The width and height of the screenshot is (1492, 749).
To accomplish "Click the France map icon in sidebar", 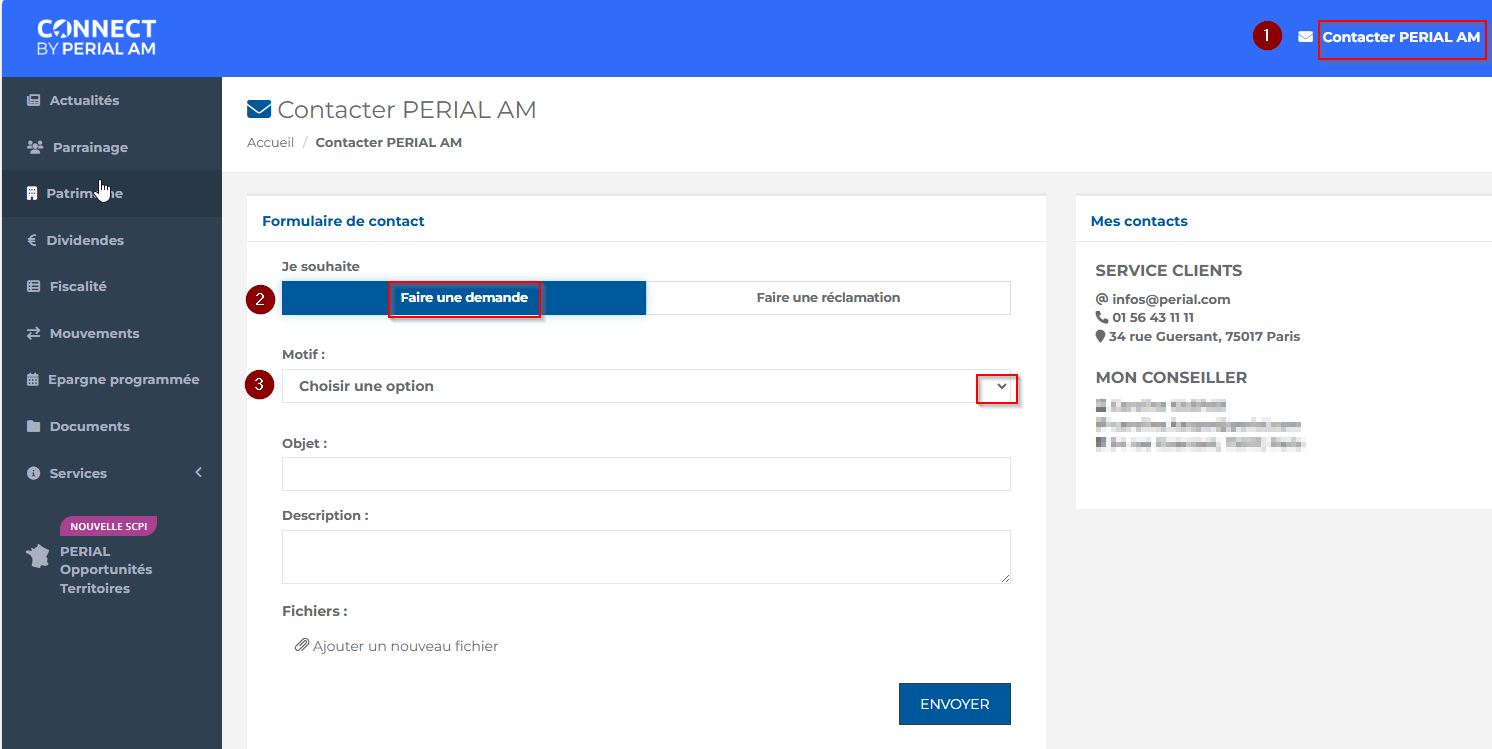I will click(x=38, y=556).
